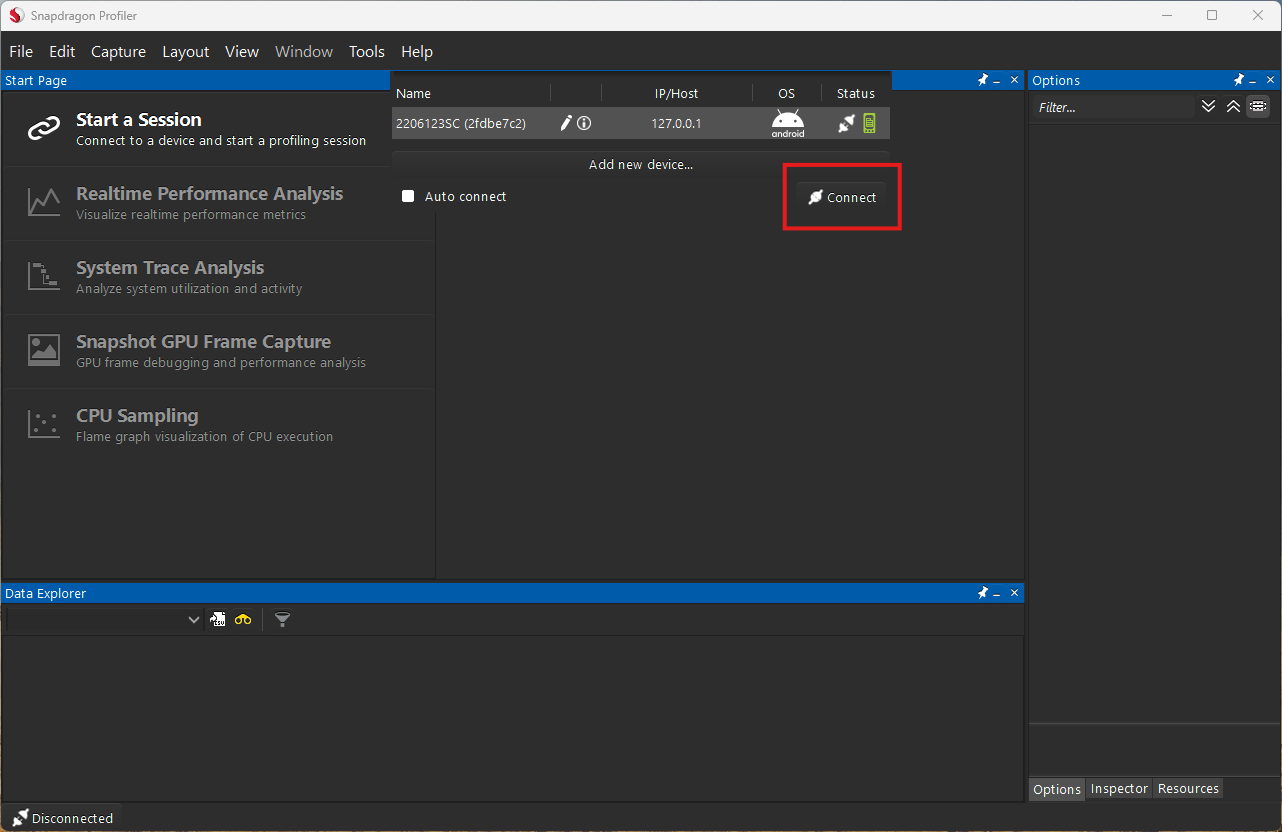The height and width of the screenshot is (832, 1282).
Task: Click the green phone status icon
Action: pos(869,123)
